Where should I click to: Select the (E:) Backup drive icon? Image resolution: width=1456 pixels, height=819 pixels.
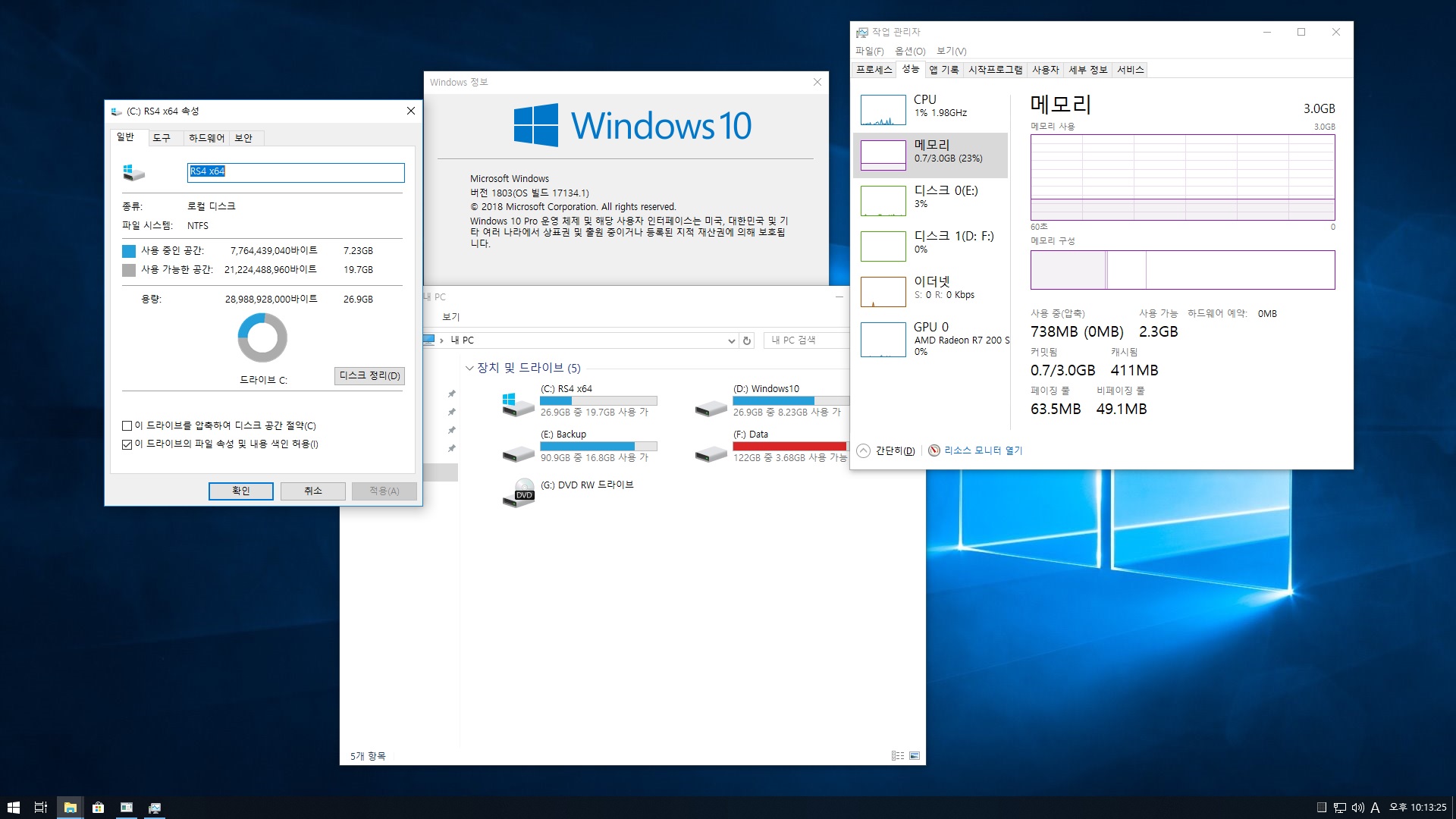point(519,453)
